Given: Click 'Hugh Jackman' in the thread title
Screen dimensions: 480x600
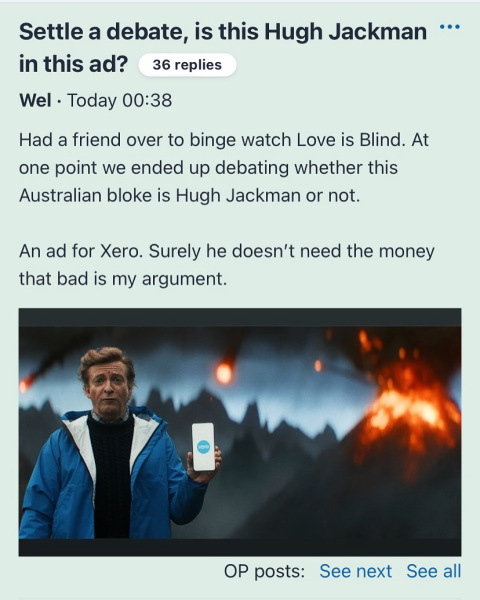Looking at the screenshot, I should pyautogui.click(x=346, y=31).
